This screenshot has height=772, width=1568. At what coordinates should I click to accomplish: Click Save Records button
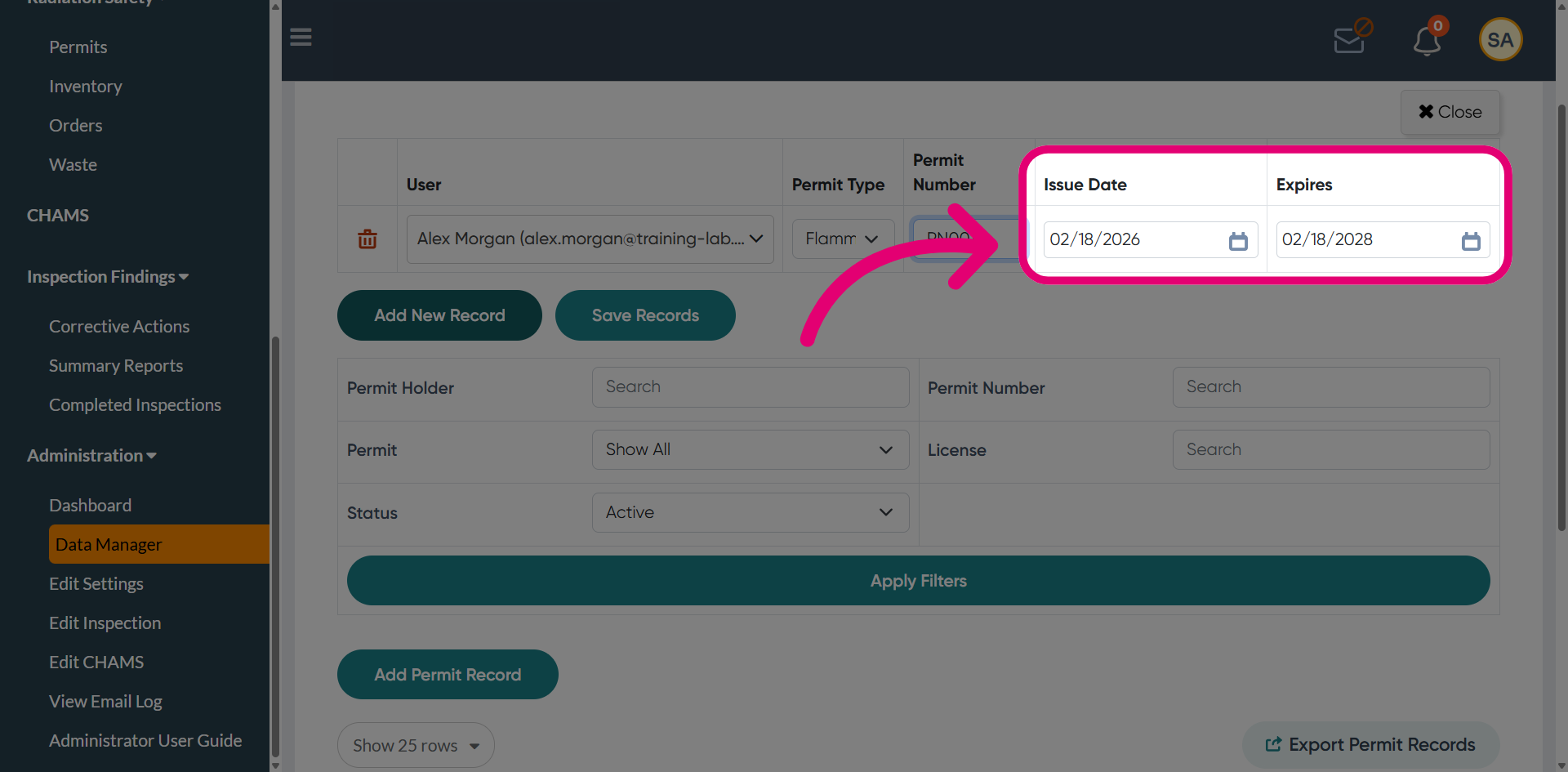pyautogui.click(x=645, y=315)
